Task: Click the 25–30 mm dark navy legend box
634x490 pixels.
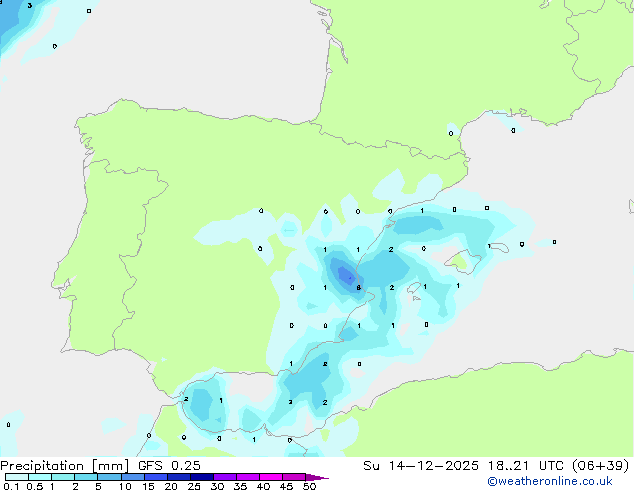Action: [202, 477]
